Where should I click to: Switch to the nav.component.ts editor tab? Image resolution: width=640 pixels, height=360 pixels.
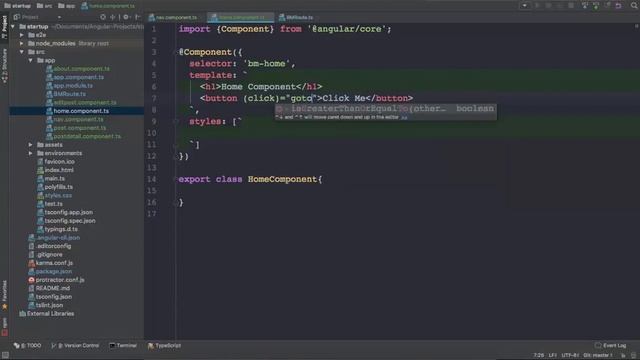pyautogui.click(x=173, y=18)
